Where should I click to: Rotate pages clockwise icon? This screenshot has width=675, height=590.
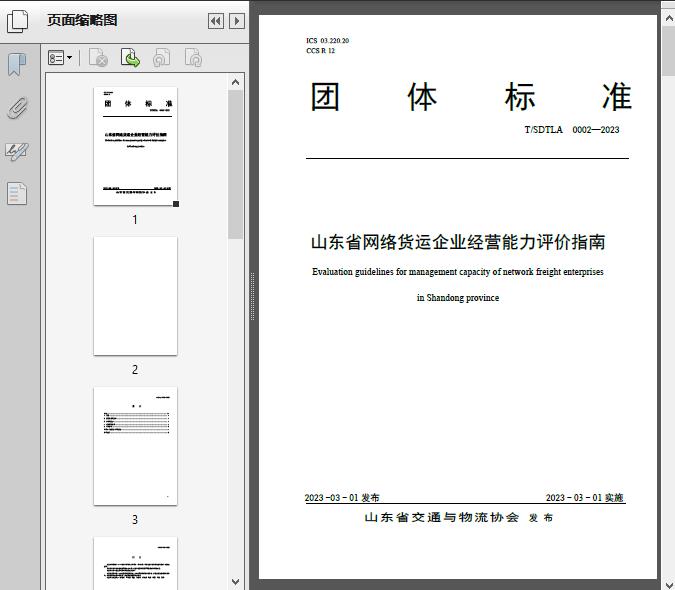point(193,58)
